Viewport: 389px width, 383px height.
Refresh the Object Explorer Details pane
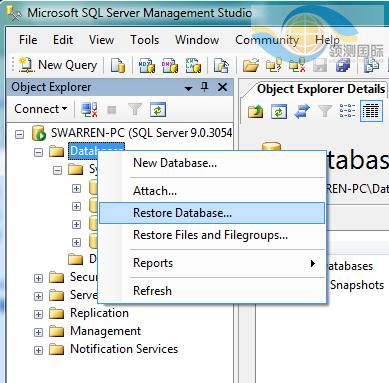279,111
